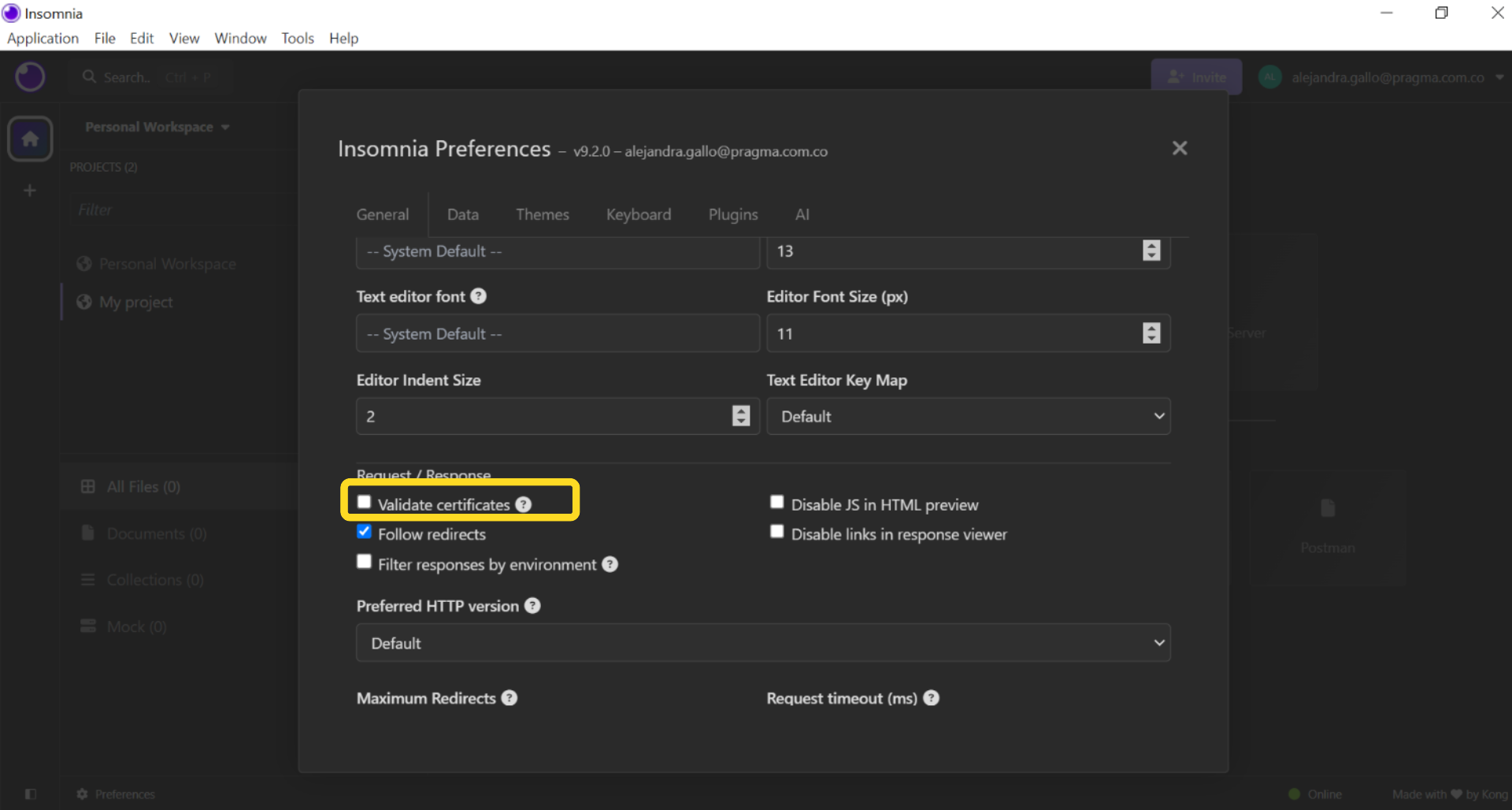Screen dimensions: 1512x810
Task: Enable Filter responses by environment checkbox
Action: (364, 562)
